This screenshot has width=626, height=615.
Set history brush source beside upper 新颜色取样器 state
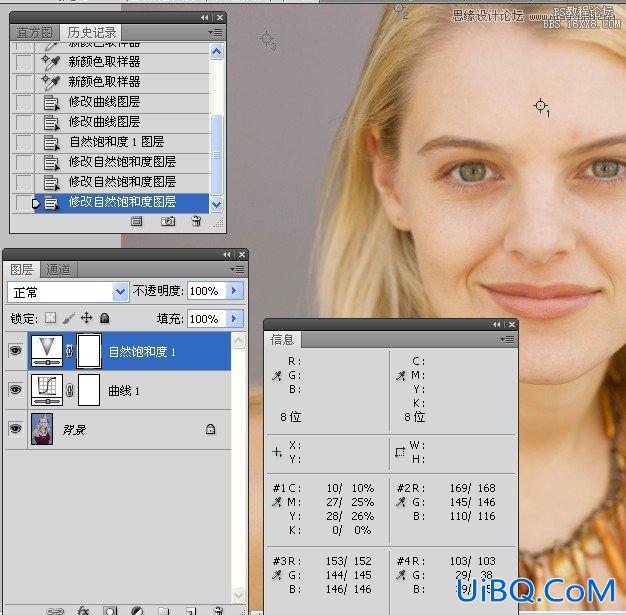(23, 62)
